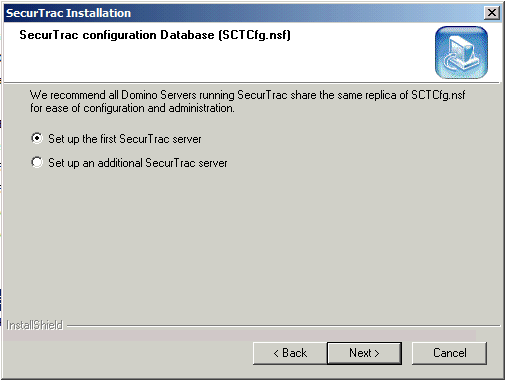This screenshot has height=380, width=505.
Task: Cancel the SecurTrac installation
Action: coord(449,353)
